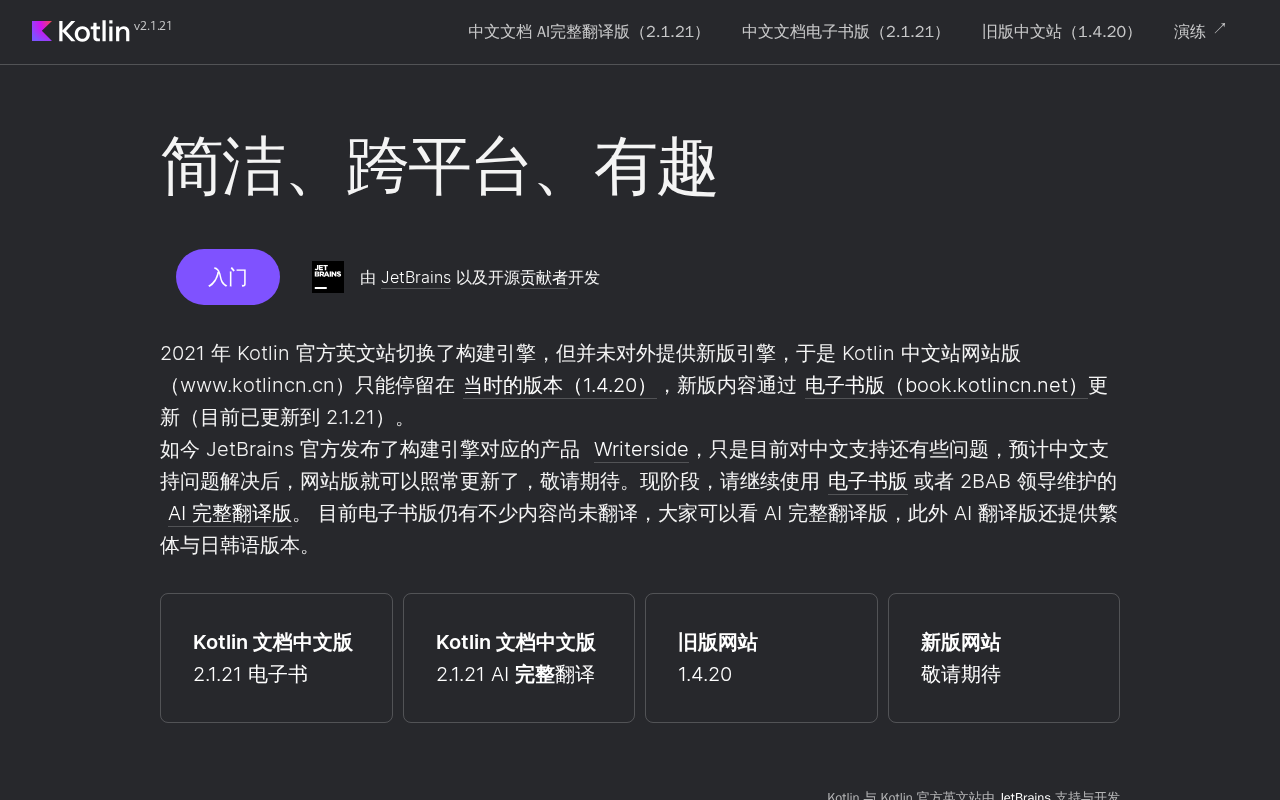The width and height of the screenshot is (1280, 800).
Task: Open the Kotlin 文档中文版 2.1.21 电子书 card
Action: [276, 658]
